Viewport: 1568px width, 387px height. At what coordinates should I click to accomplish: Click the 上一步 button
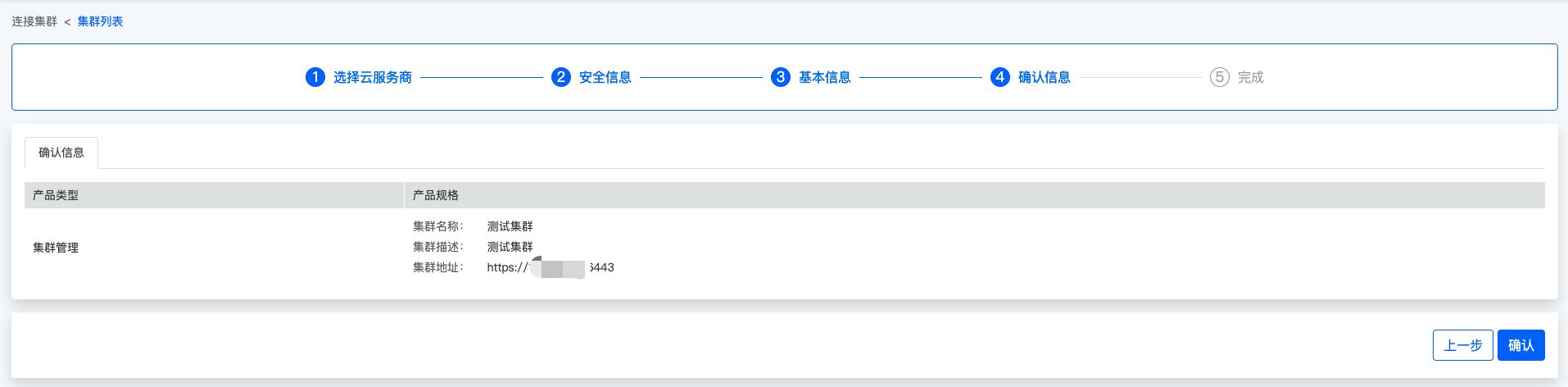coord(1463,345)
